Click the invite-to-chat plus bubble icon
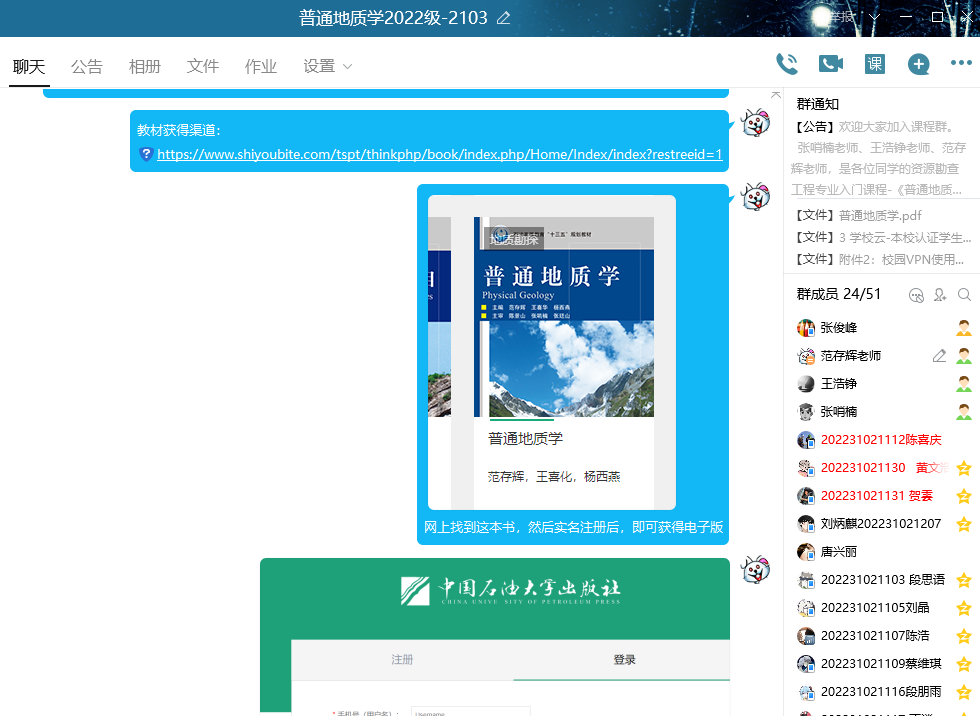This screenshot has width=980, height=716. pyautogui.click(x=918, y=64)
